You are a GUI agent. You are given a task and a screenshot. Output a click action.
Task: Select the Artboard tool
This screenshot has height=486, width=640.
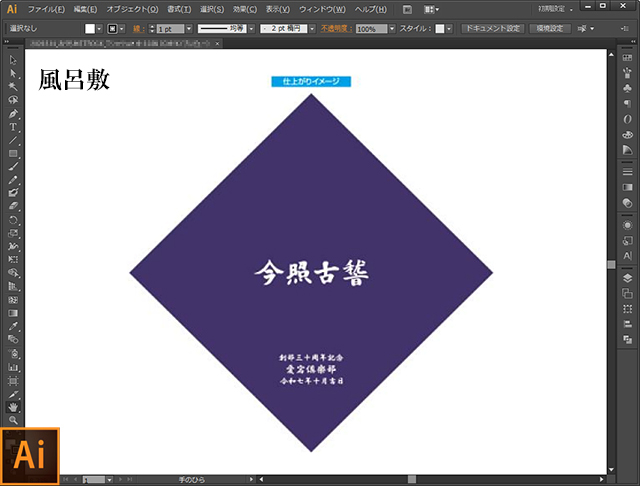13,381
